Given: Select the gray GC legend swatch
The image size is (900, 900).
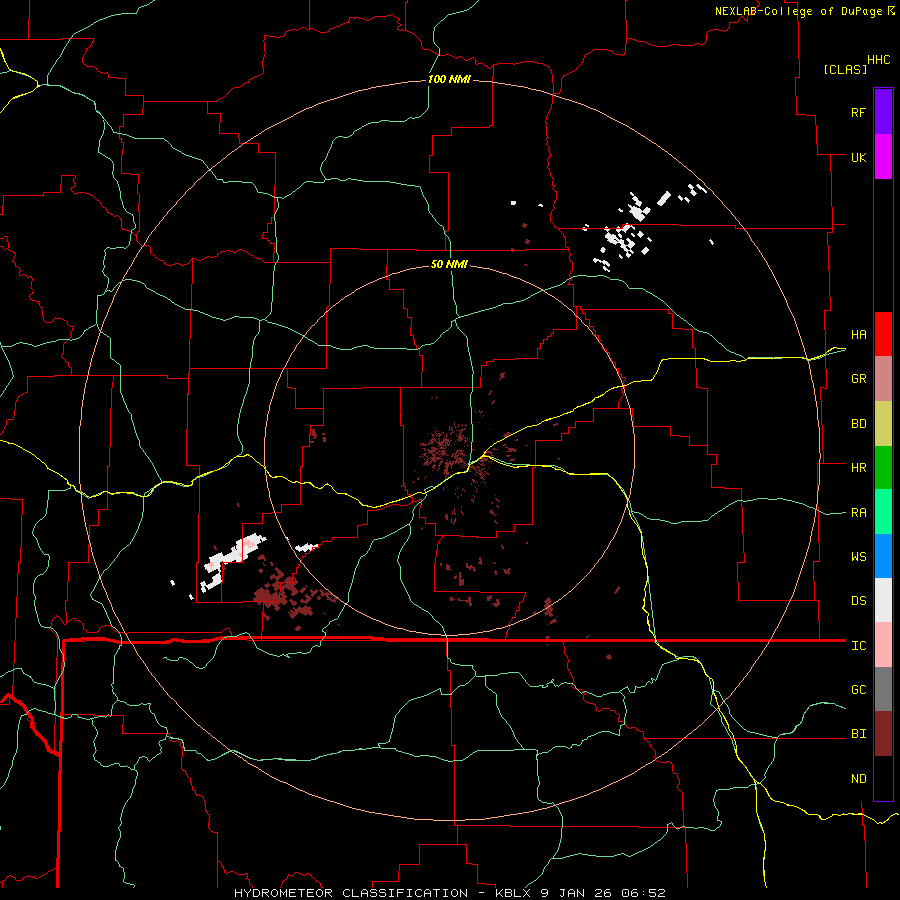Looking at the screenshot, I should tap(883, 689).
